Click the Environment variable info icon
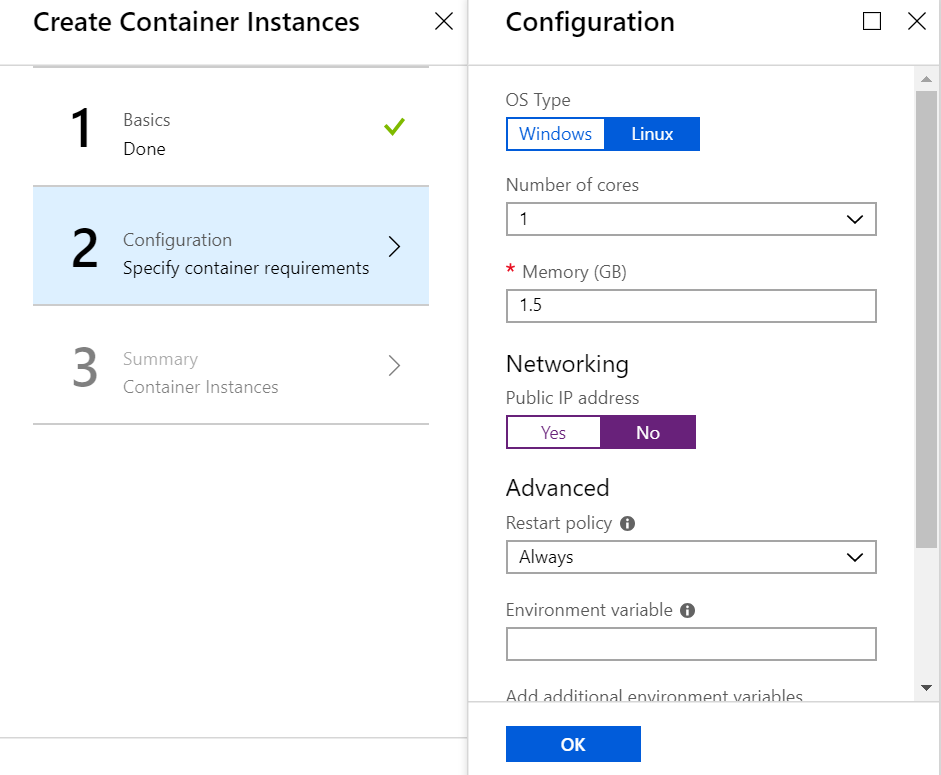Image resolution: width=941 pixels, height=775 pixels. coord(688,610)
